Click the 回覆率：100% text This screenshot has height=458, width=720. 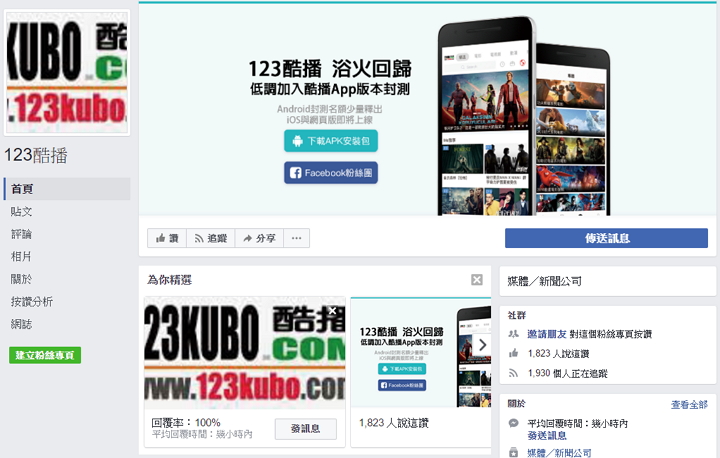[x=186, y=422]
